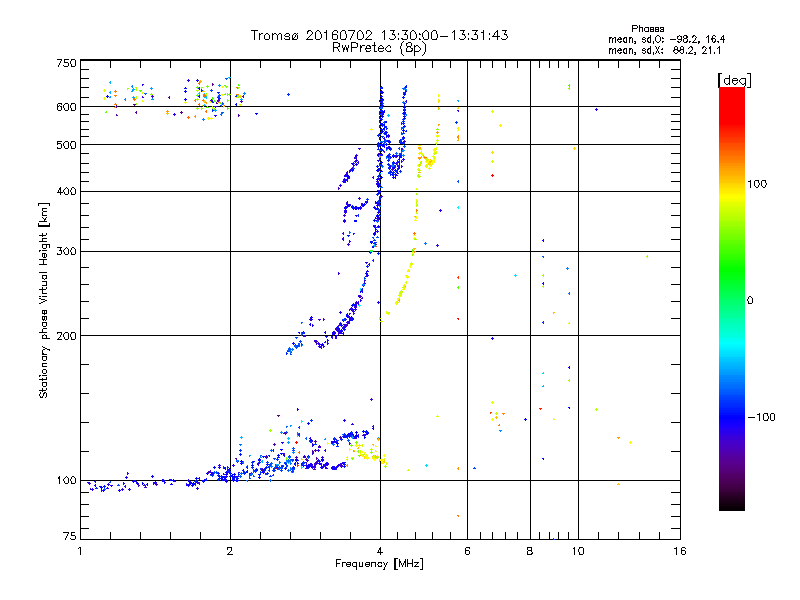800x600 pixels.
Task: Click the 'Phases' header in the legend
Action: click(647, 29)
